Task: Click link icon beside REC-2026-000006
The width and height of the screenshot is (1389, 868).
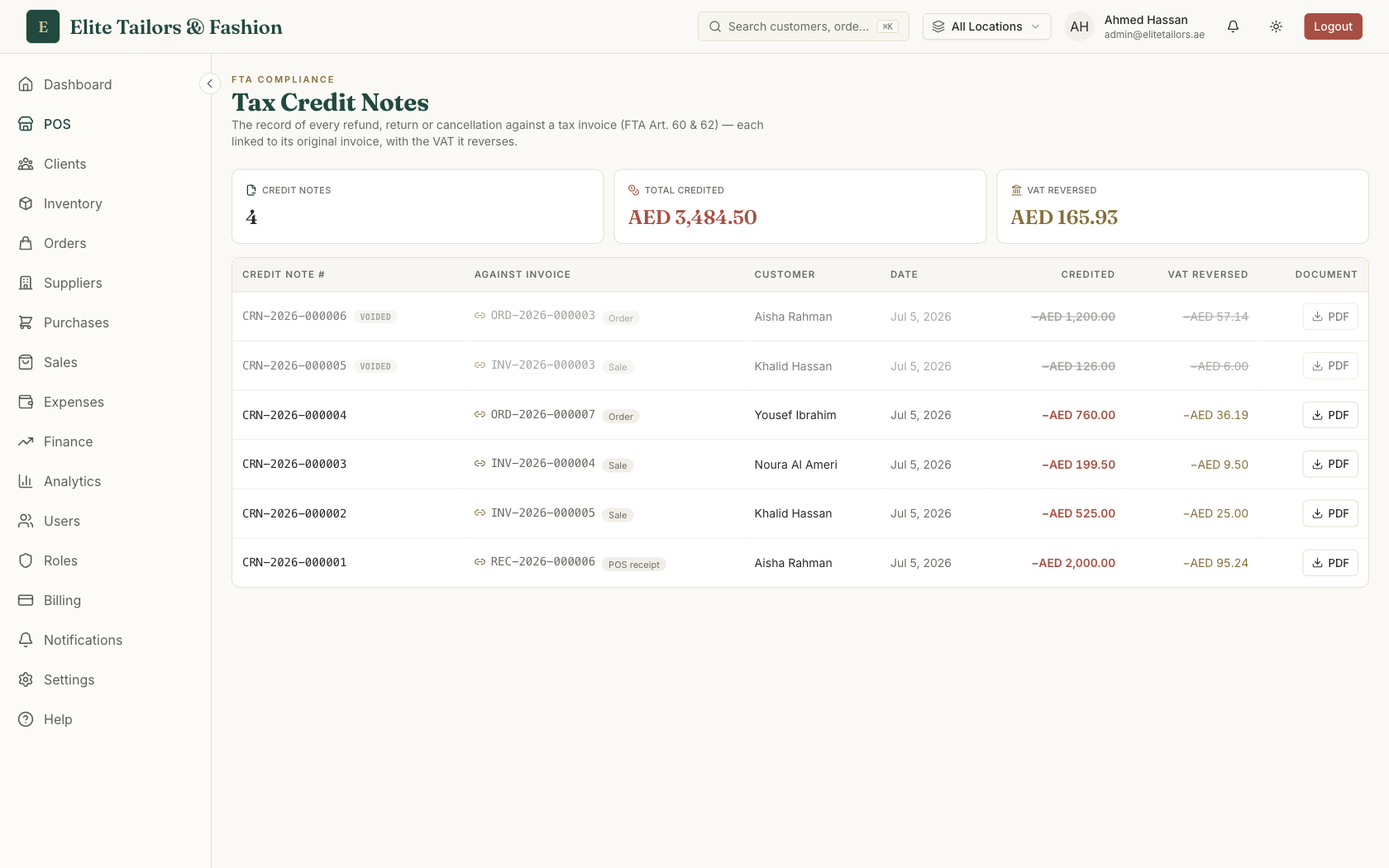Action: pyautogui.click(x=480, y=561)
